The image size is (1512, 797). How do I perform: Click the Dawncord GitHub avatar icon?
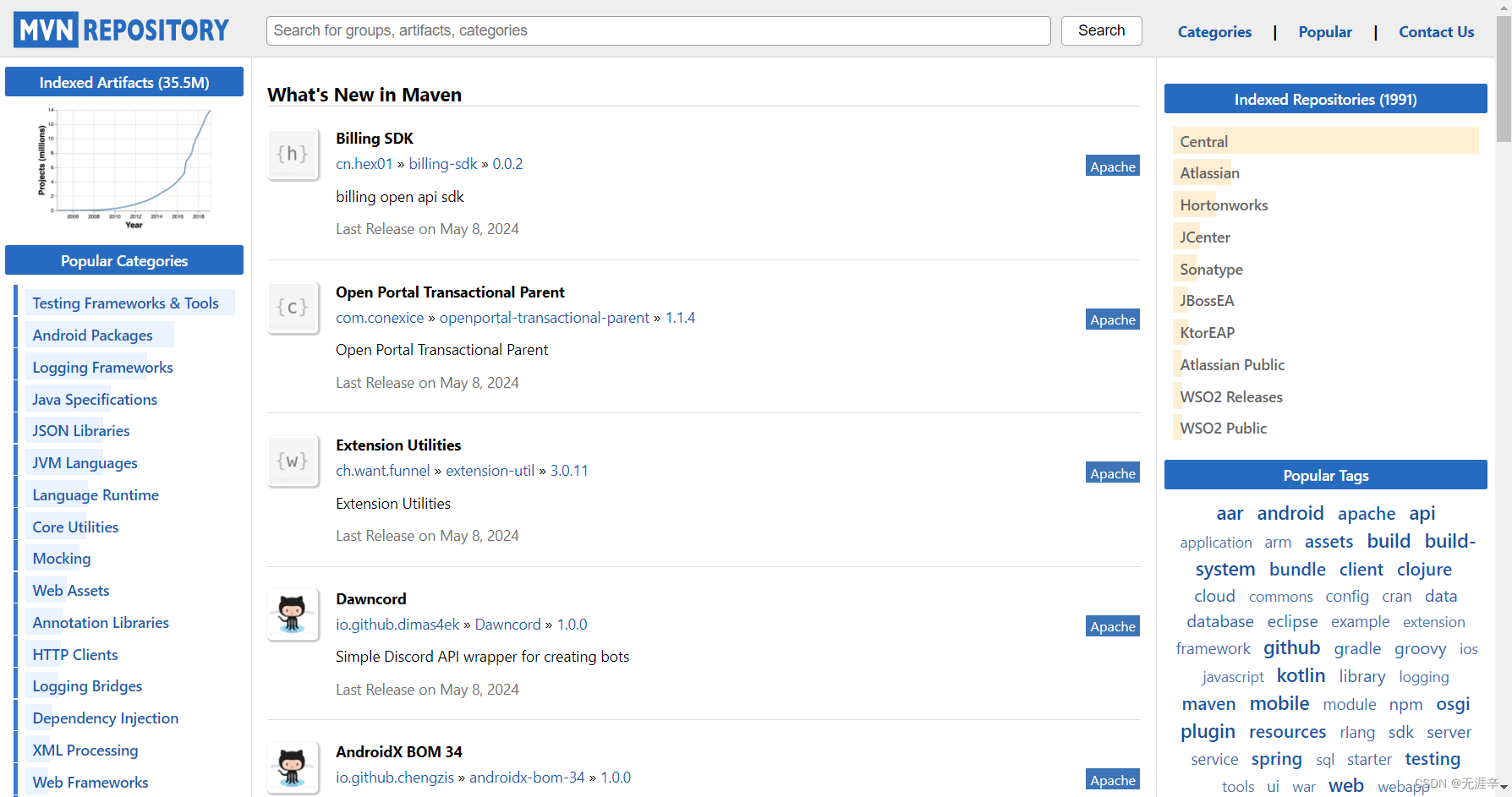[292, 614]
